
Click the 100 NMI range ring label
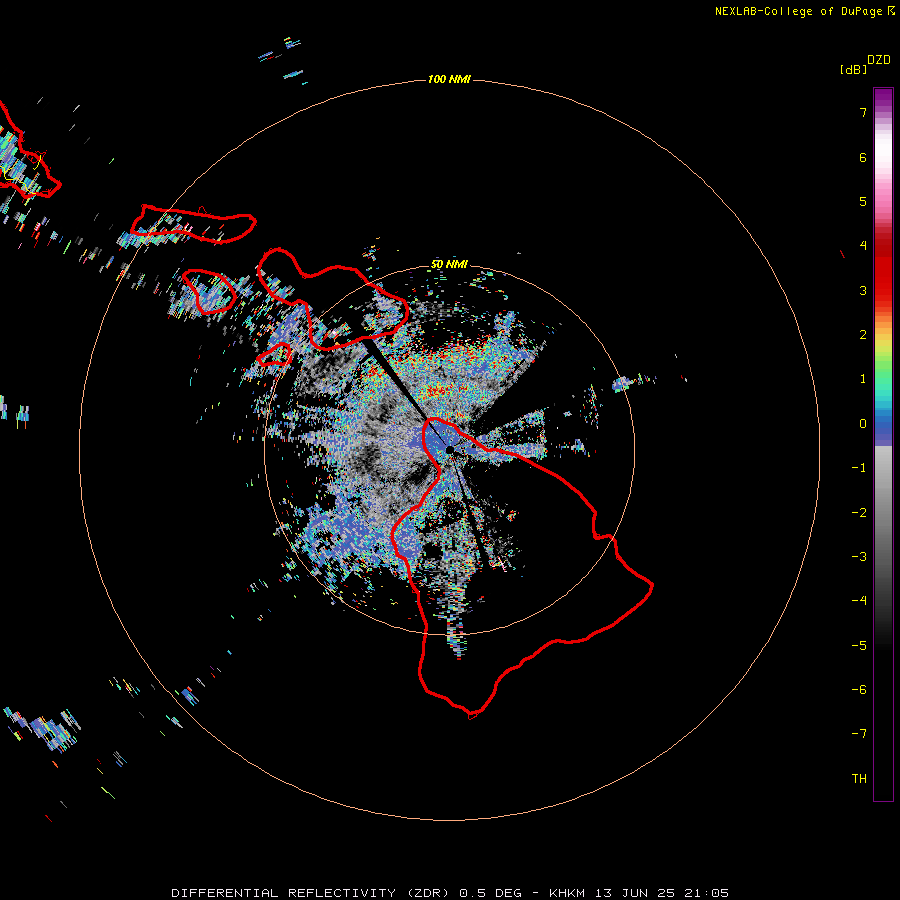click(449, 79)
